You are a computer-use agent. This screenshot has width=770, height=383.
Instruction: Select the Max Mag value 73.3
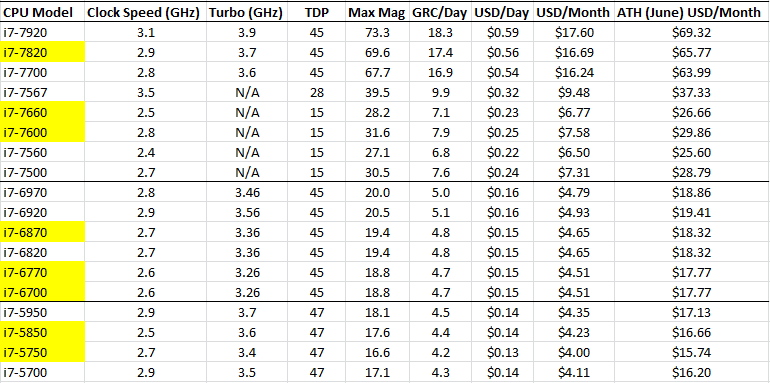(x=377, y=32)
